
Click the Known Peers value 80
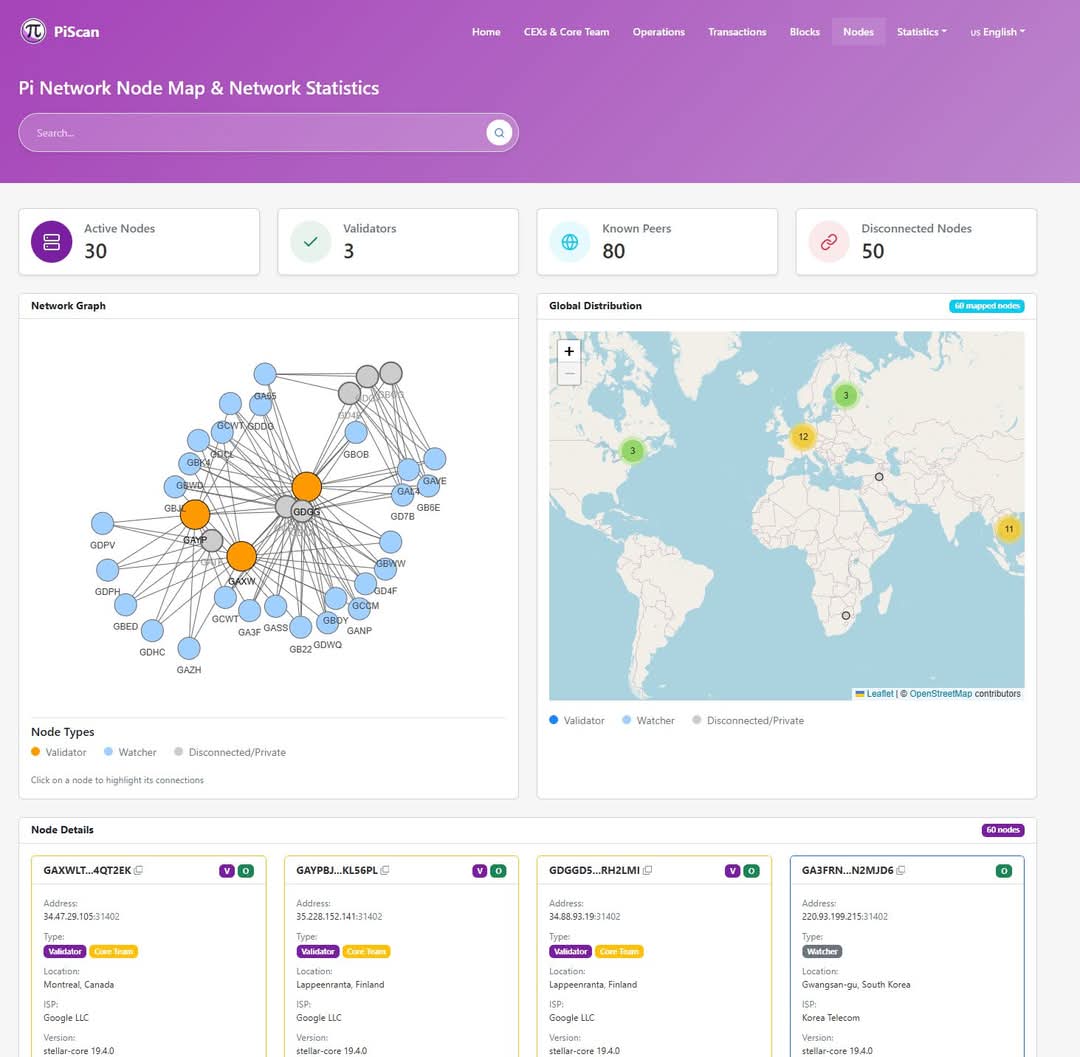click(x=614, y=251)
